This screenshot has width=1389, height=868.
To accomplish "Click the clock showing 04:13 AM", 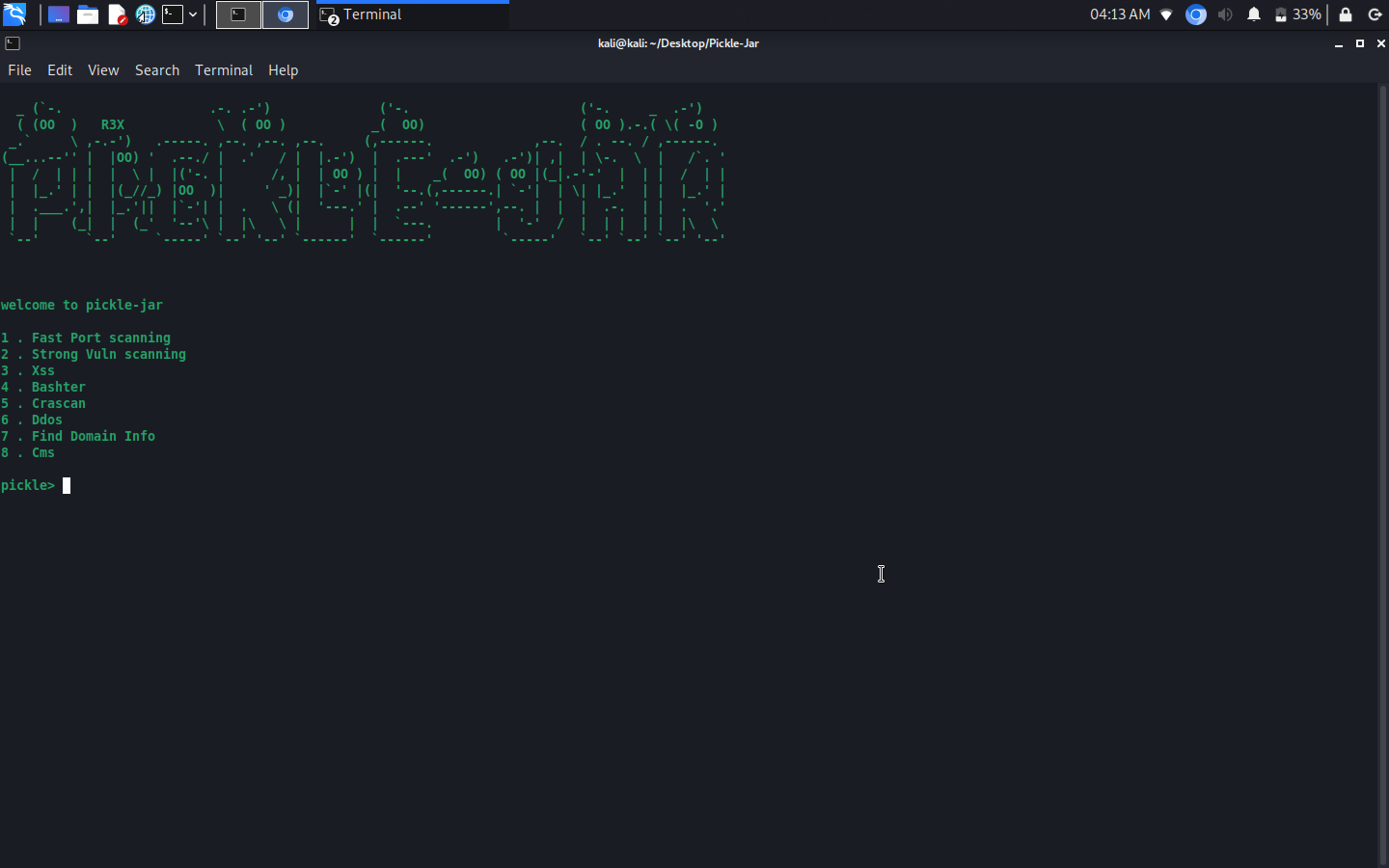I will (x=1120, y=14).
